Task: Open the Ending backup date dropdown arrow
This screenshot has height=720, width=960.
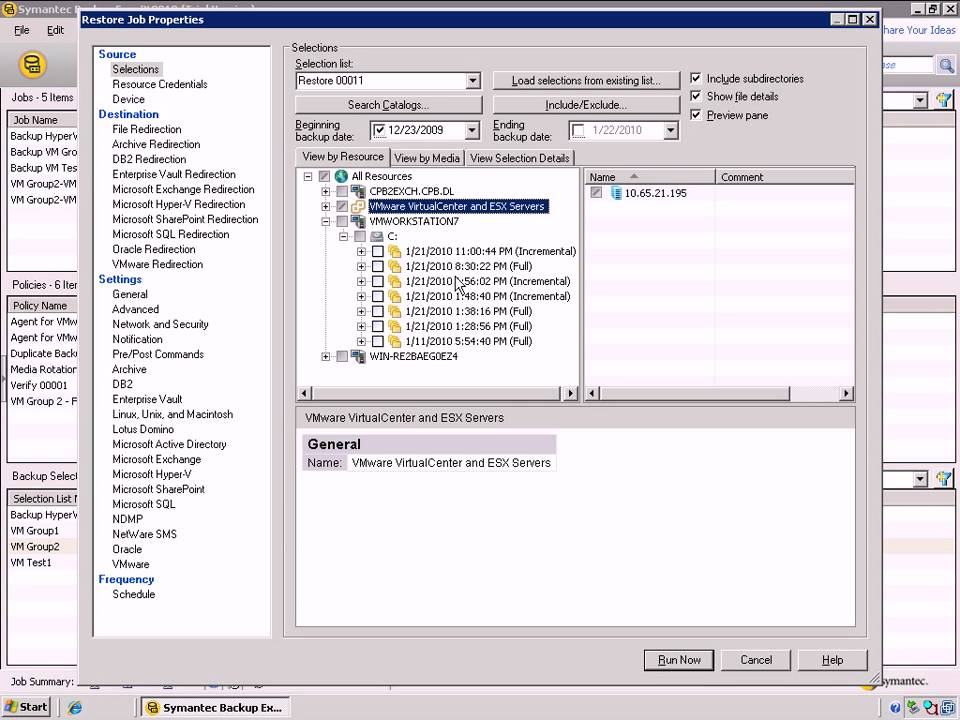Action: (670, 130)
